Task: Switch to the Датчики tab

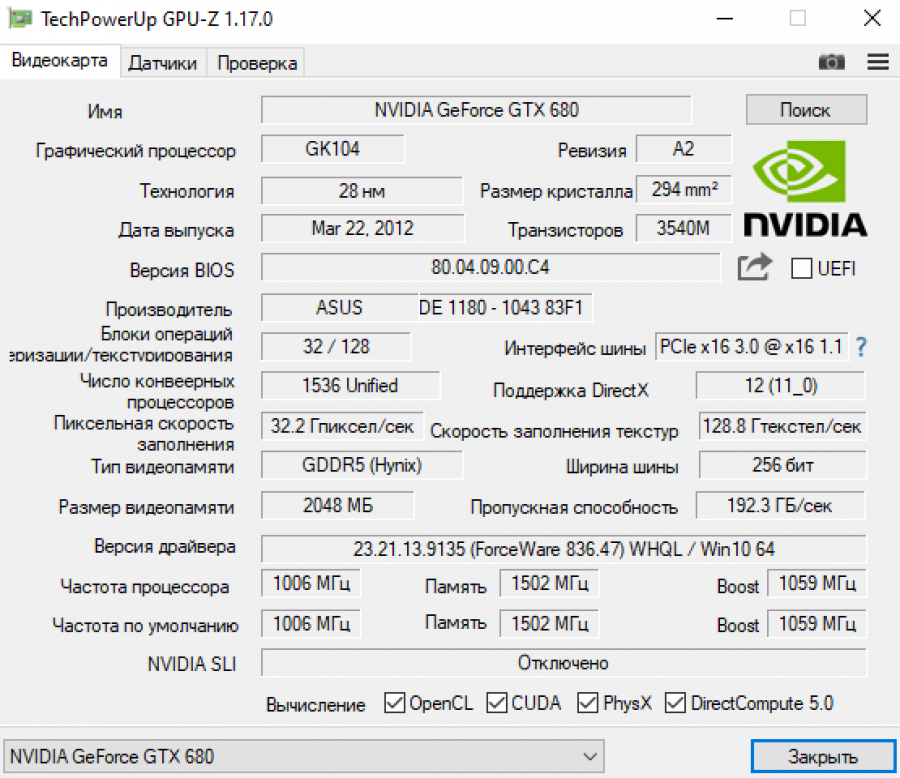Action: [x=161, y=62]
